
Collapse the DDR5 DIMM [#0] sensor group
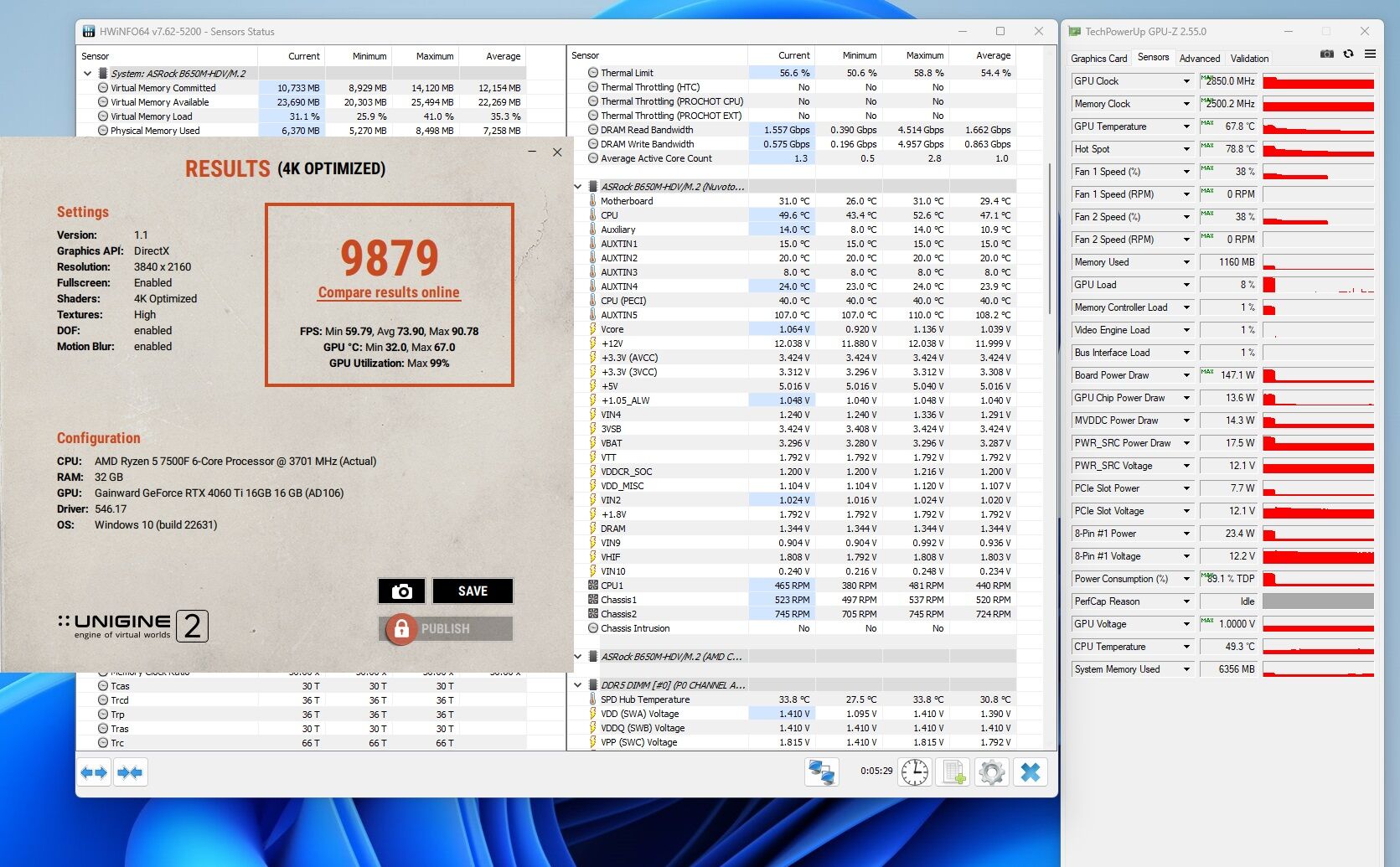pos(577,685)
